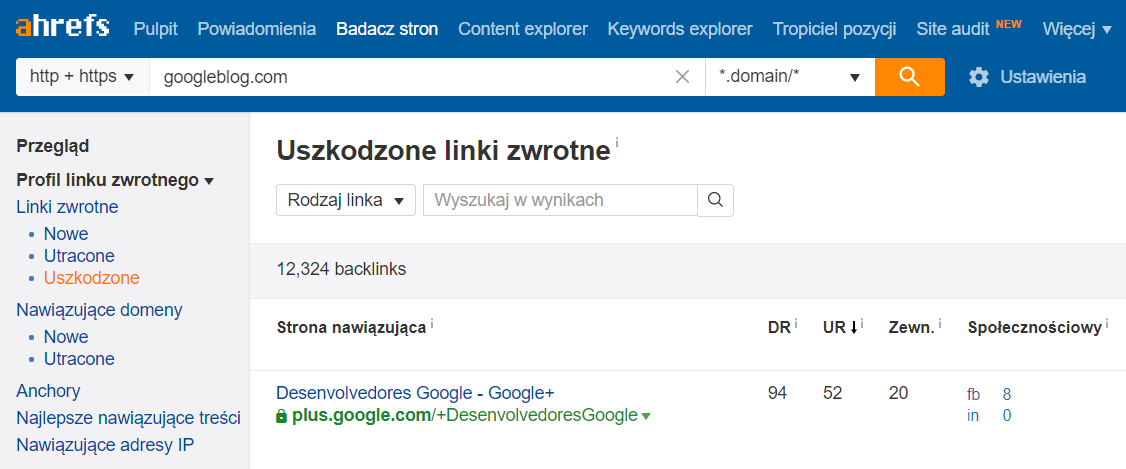Click info icon next to Uszkodzone linki zwrotne
Viewport: 1126px width, 469px height.
tap(617, 143)
